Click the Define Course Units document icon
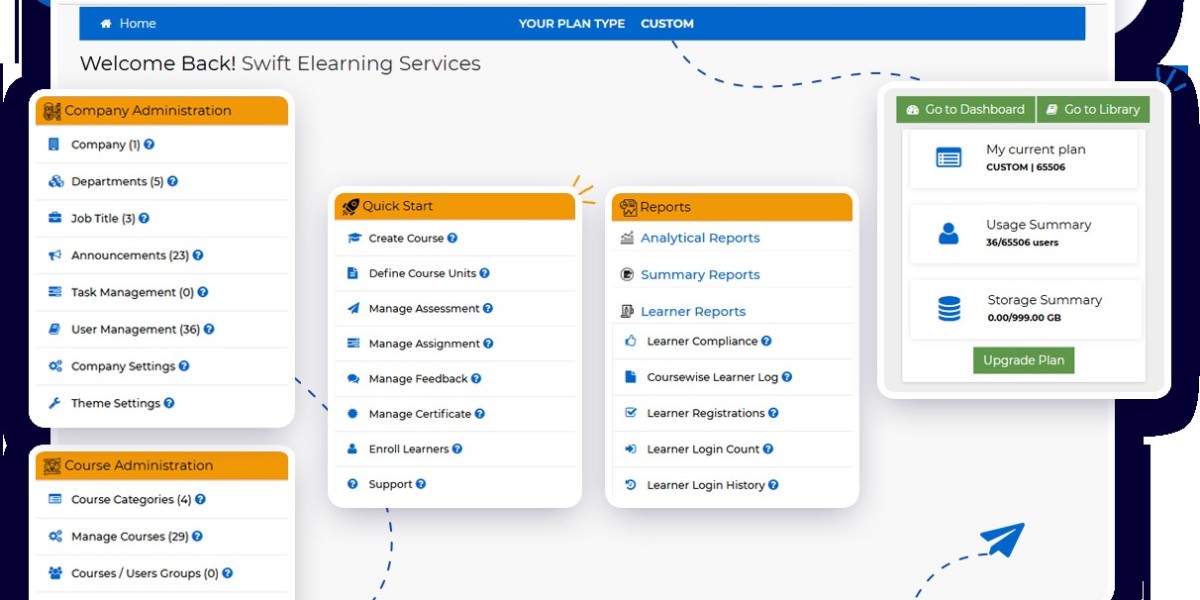 [x=352, y=273]
